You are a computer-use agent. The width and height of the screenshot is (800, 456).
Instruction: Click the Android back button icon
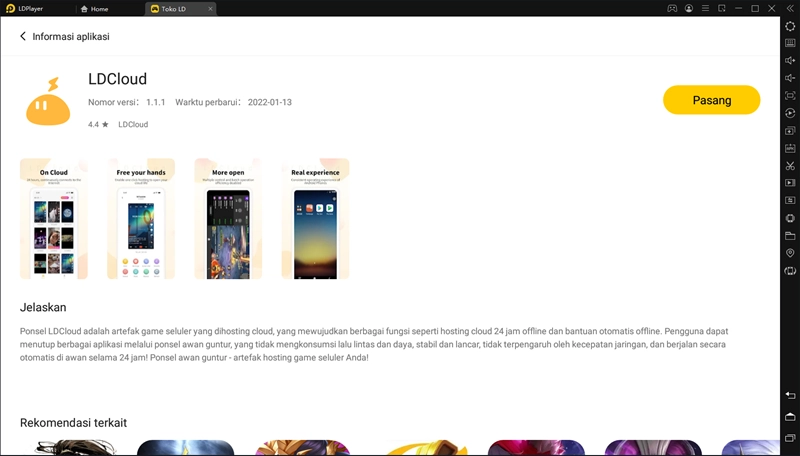click(x=790, y=395)
